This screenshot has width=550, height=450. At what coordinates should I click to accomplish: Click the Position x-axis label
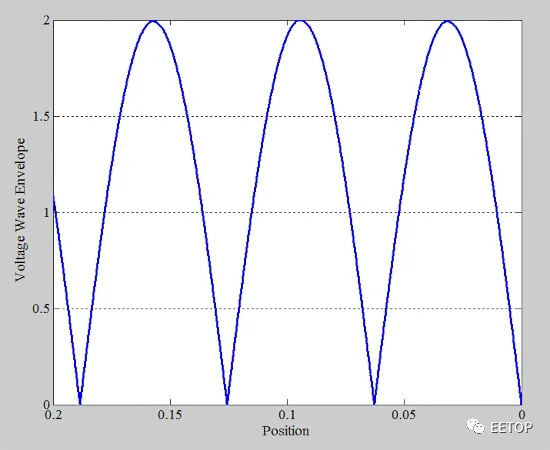point(286,431)
